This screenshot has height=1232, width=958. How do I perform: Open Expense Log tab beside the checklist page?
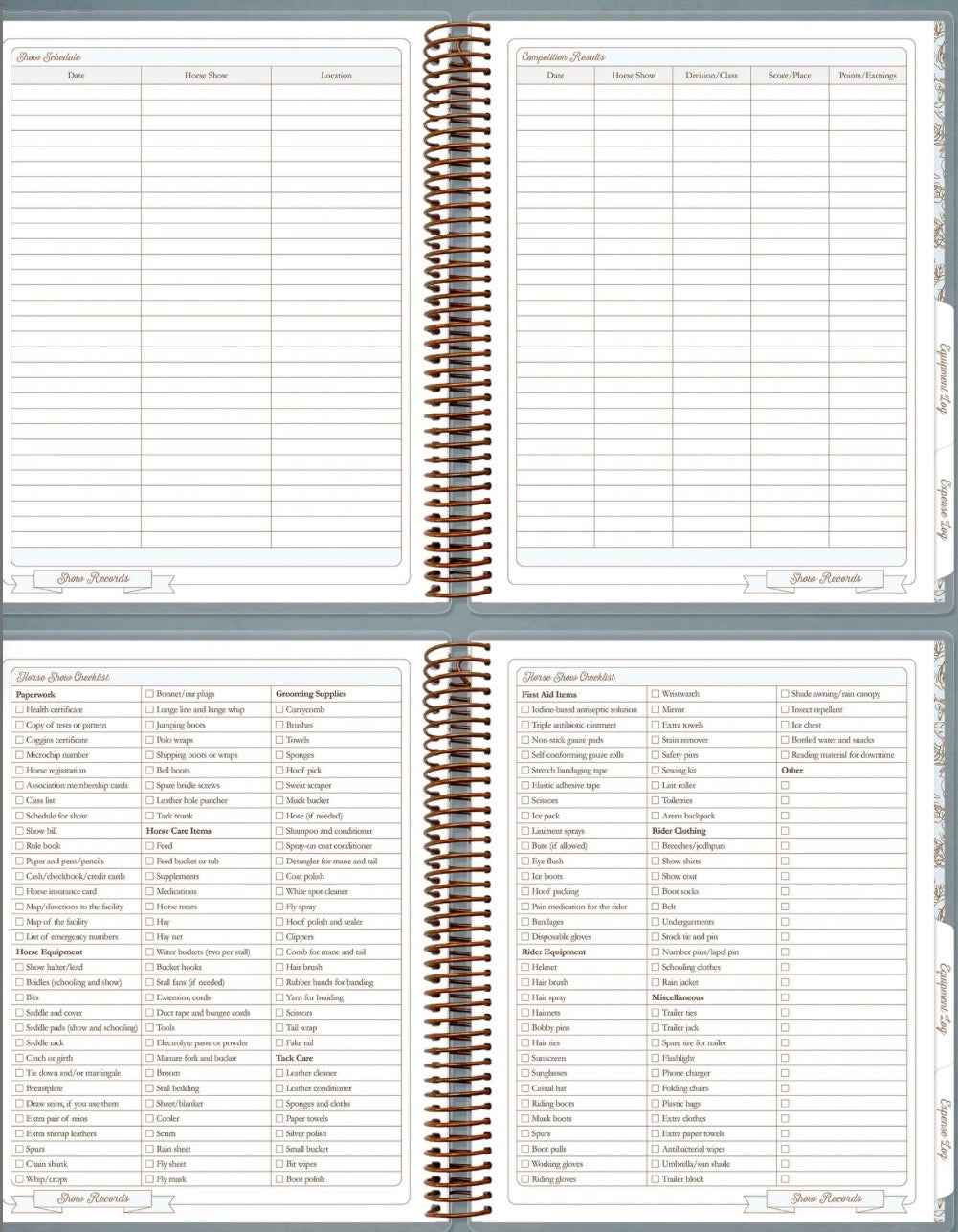coord(944,1130)
